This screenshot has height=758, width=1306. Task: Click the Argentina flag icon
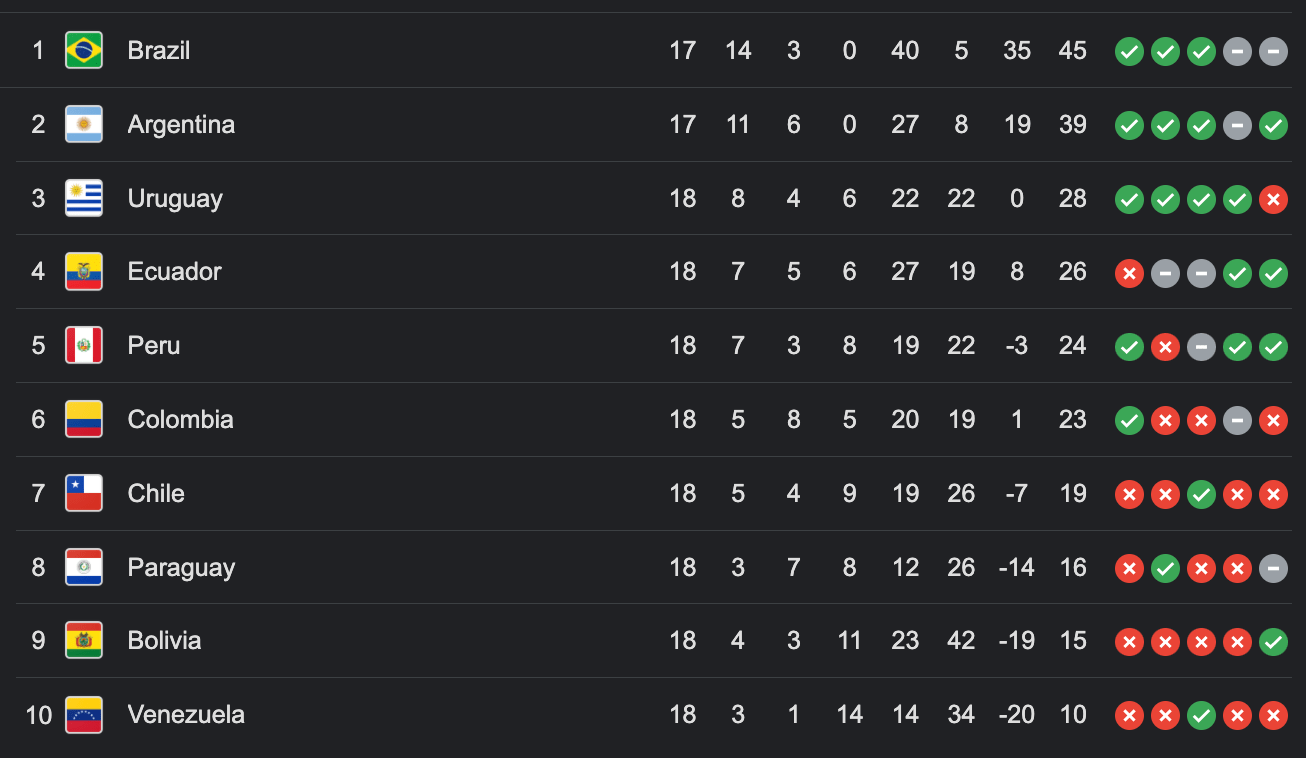(84, 124)
